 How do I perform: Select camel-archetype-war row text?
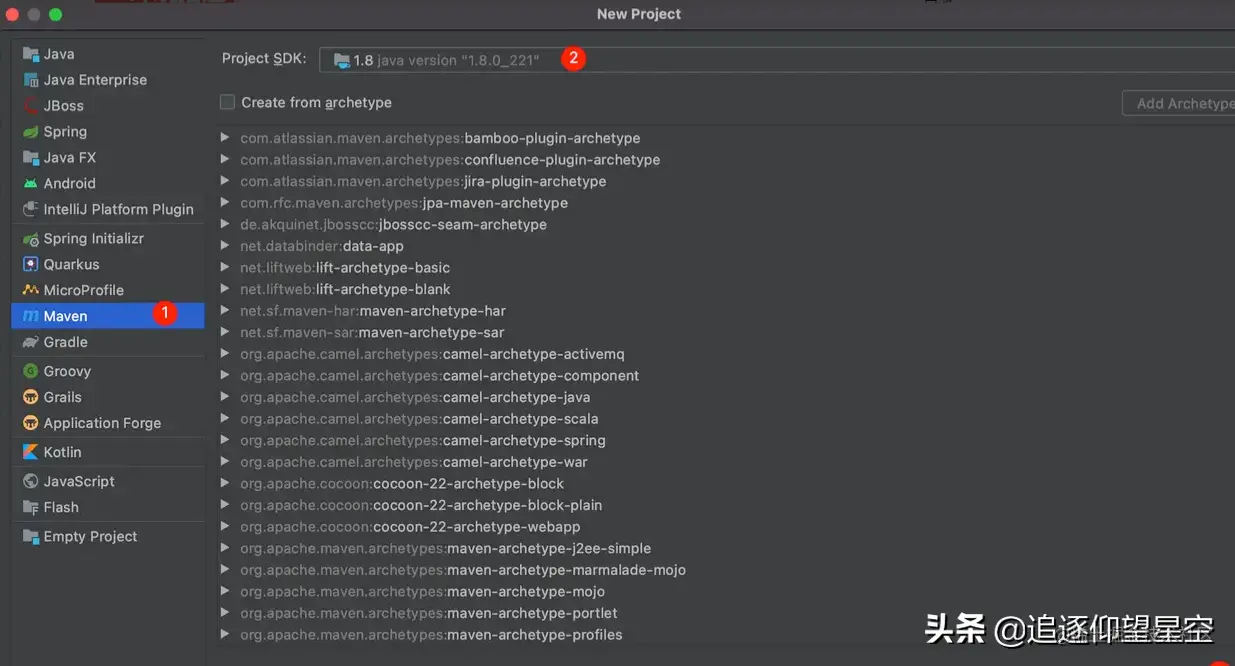(414, 462)
